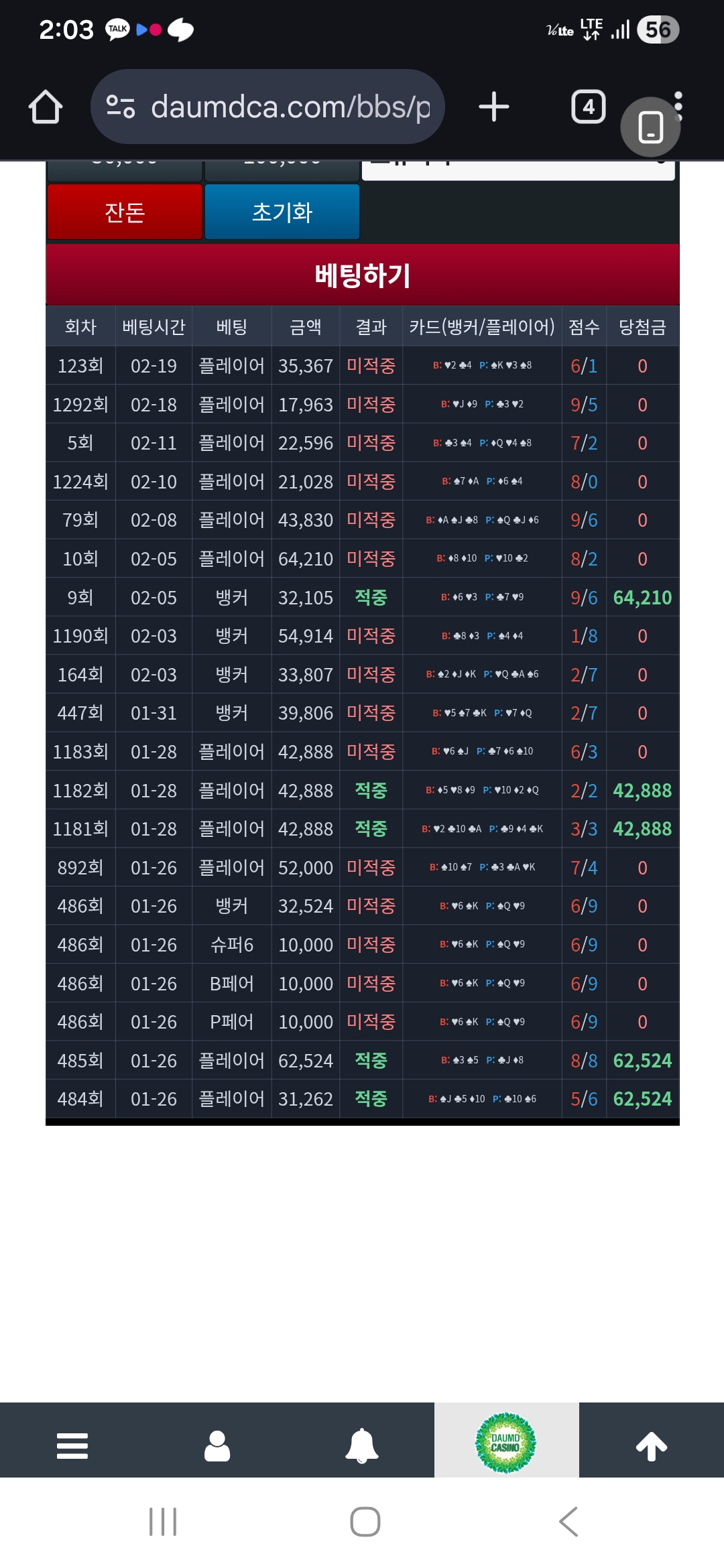This screenshot has width=724, height=1568.
Task: Tap the browser home icon
Action: coord(46,107)
